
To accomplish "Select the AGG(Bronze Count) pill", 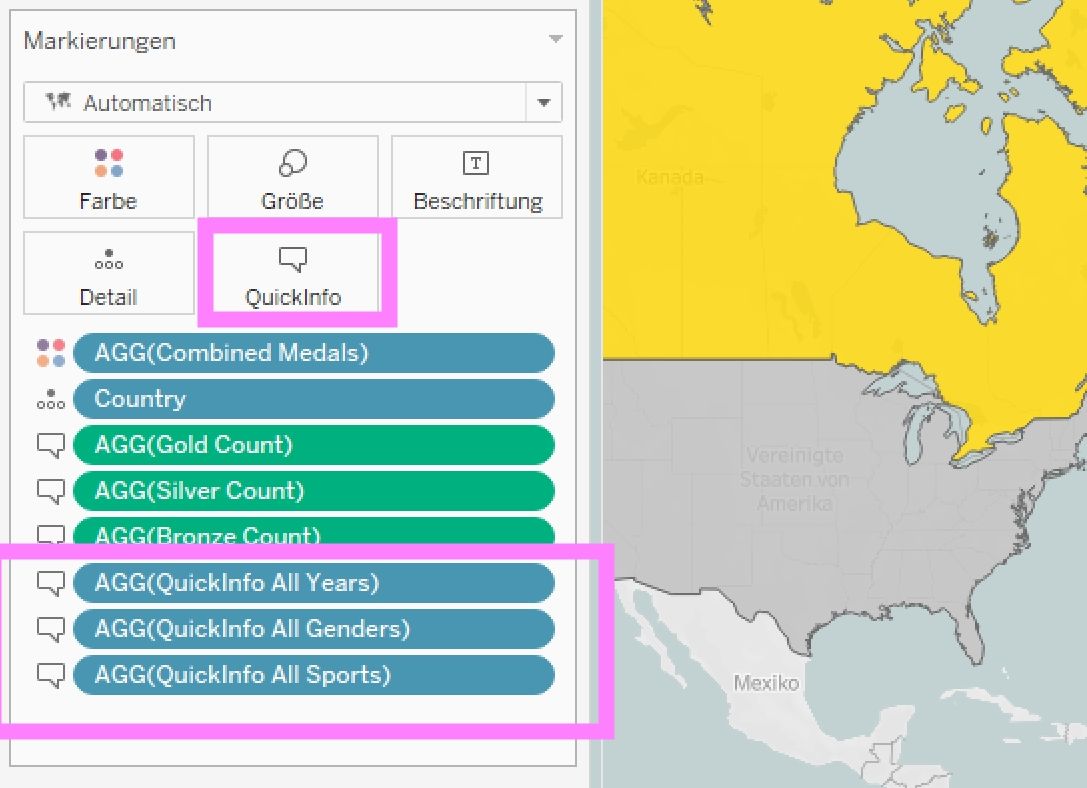I will click(x=313, y=531).
